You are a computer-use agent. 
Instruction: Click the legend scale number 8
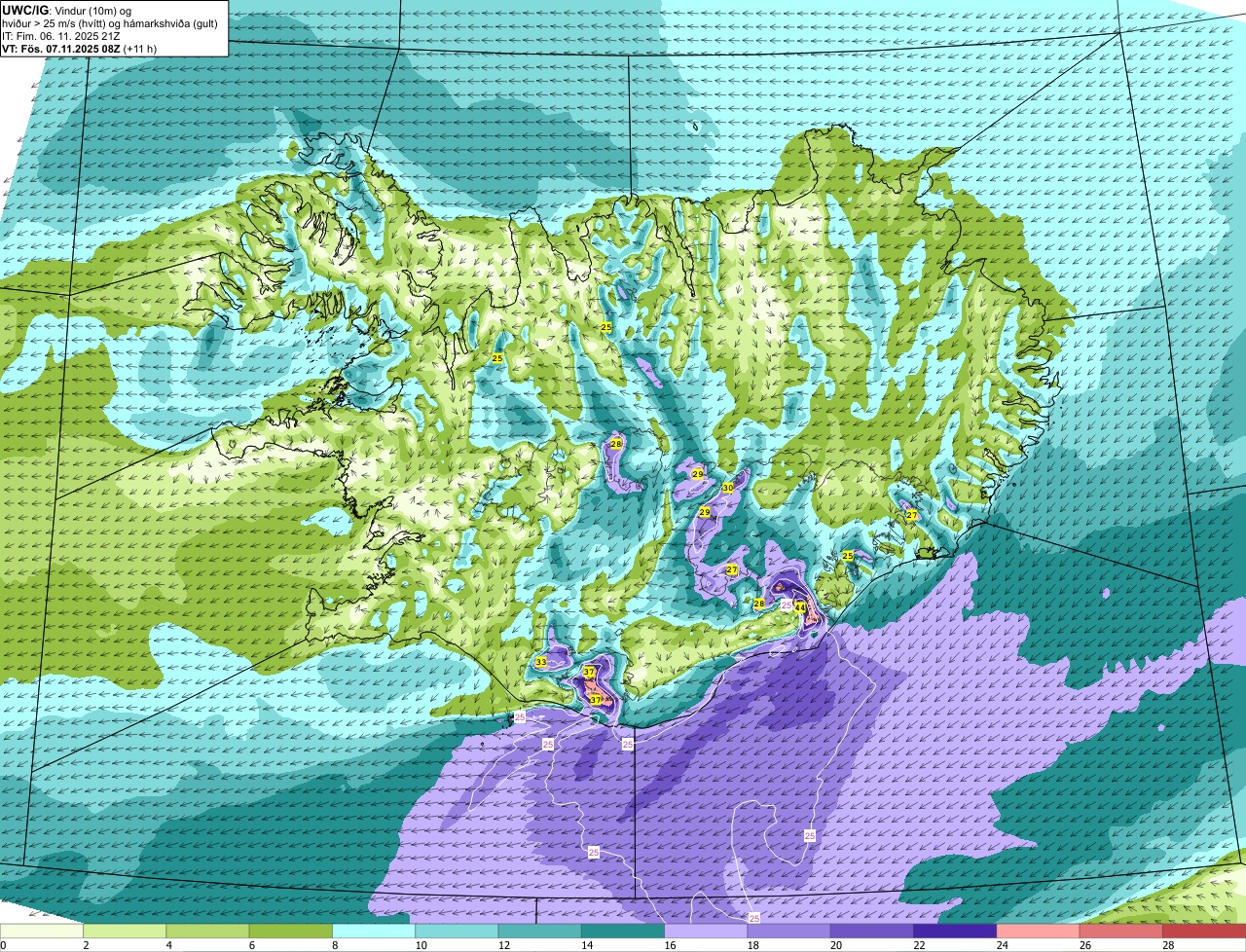pos(335,945)
